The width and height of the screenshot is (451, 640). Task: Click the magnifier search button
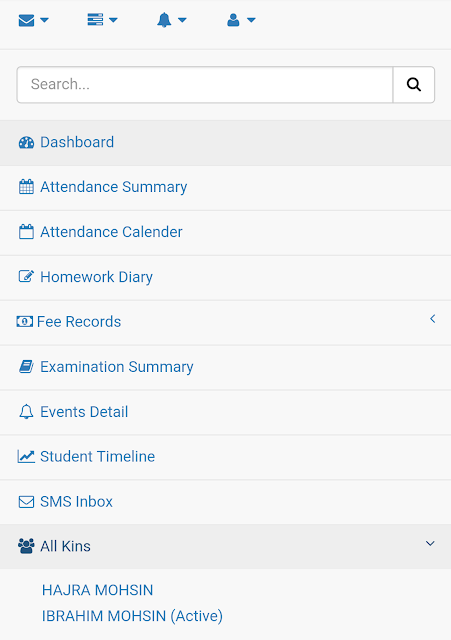pyautogui.click(x=413, y=84)
